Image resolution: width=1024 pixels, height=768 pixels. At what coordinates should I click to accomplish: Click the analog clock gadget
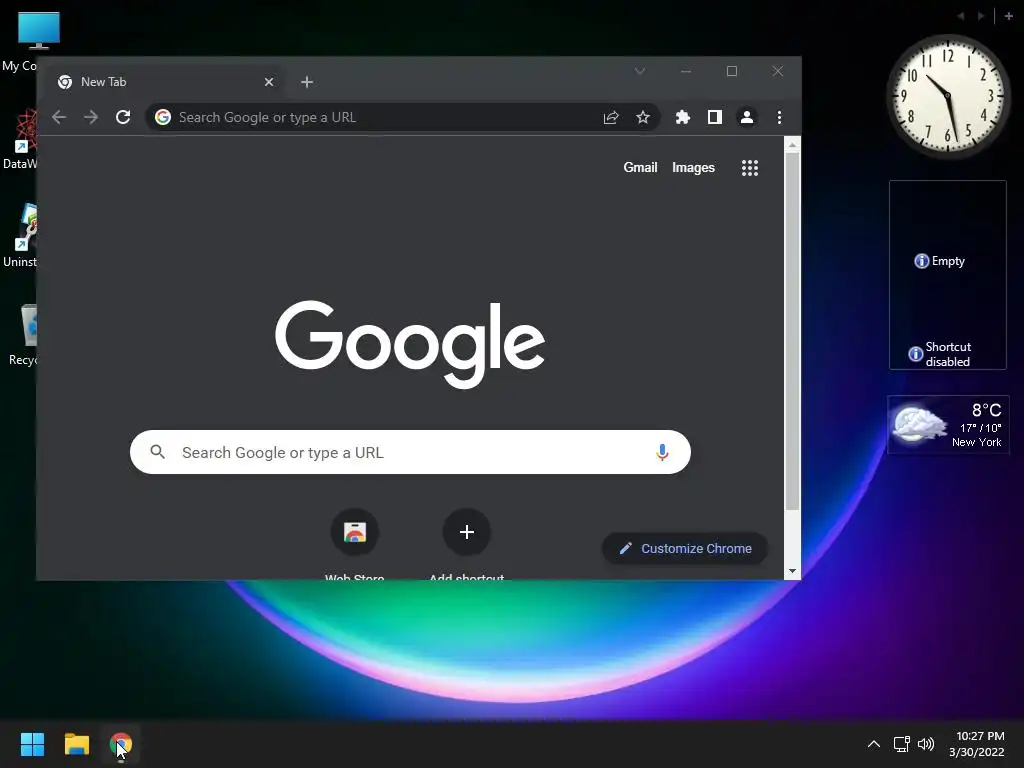coord(948,96)
